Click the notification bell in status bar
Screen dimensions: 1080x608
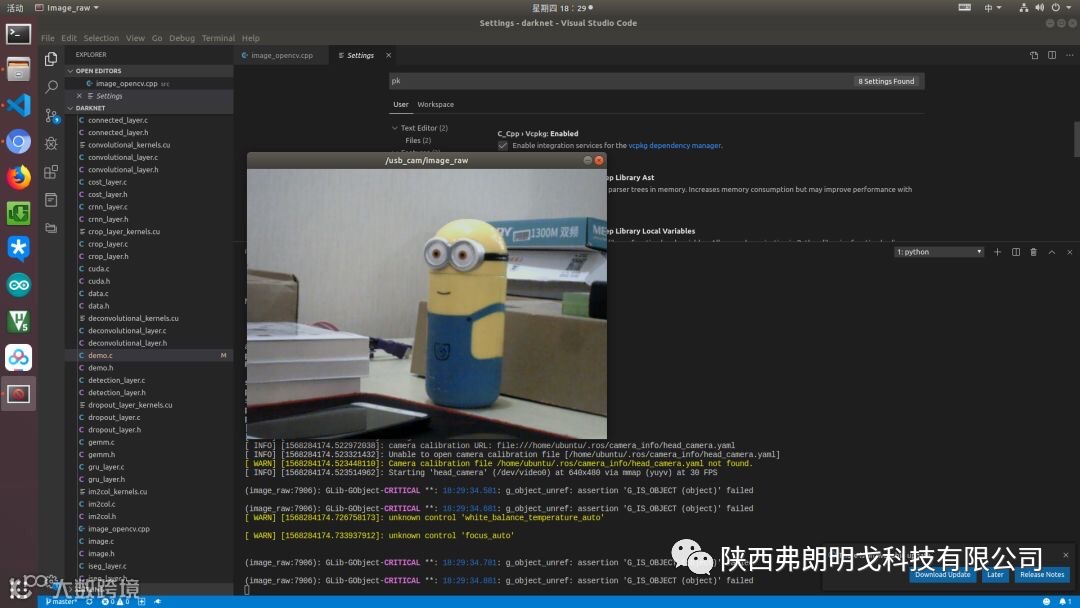pyautogui.click(x=1063, y=601)
